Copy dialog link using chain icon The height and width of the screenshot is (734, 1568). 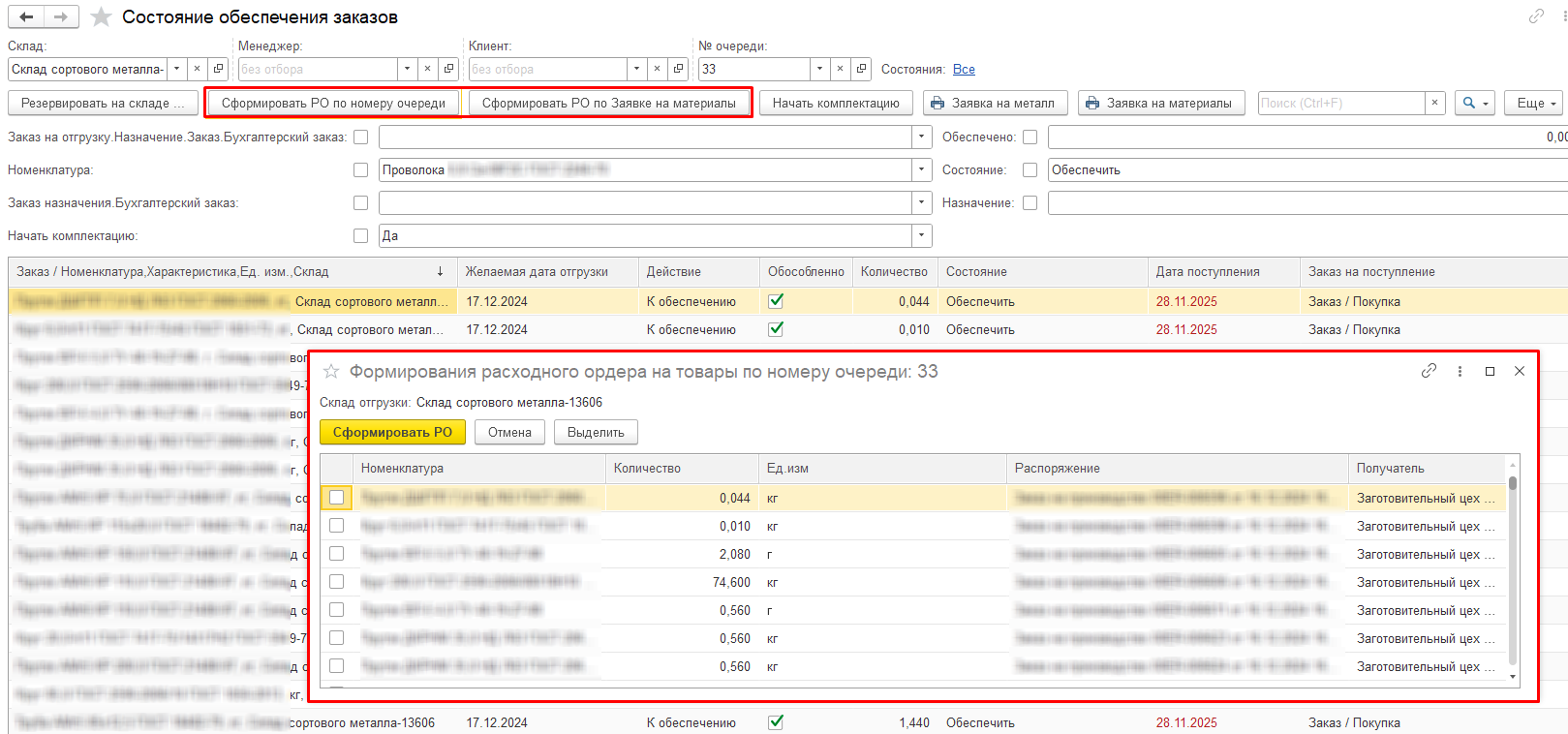pyautogui.click(x=1429, y=371)
